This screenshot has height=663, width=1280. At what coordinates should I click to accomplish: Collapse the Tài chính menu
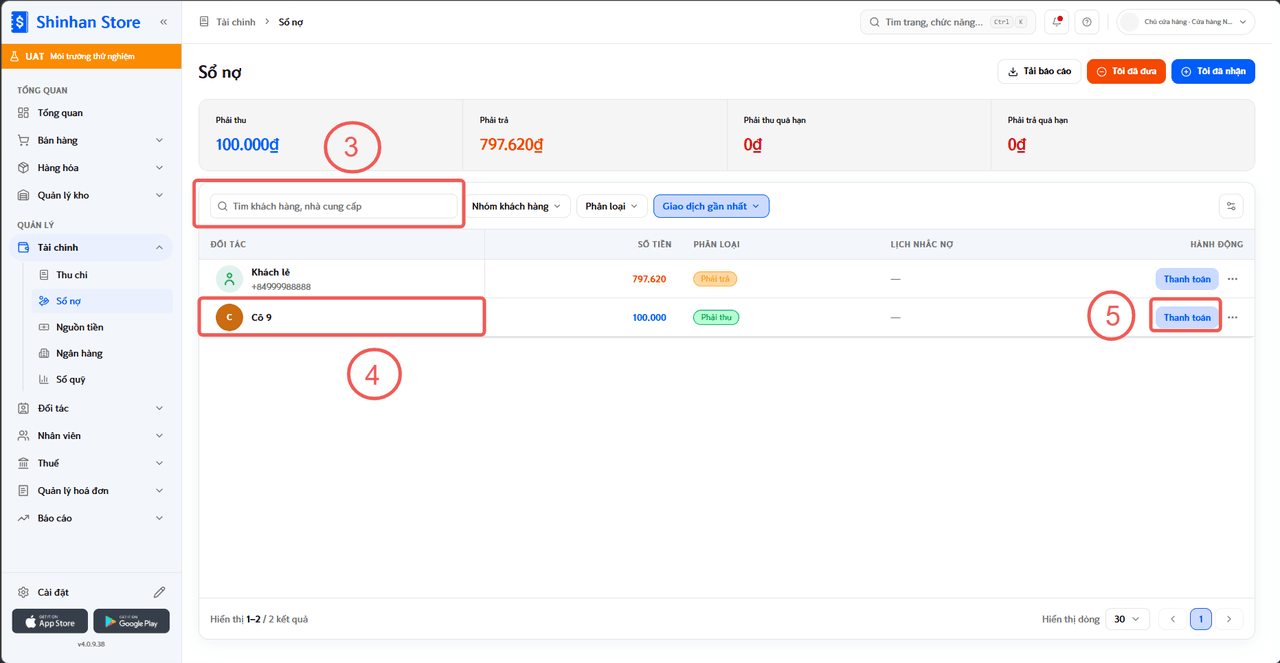pos(91,248)
